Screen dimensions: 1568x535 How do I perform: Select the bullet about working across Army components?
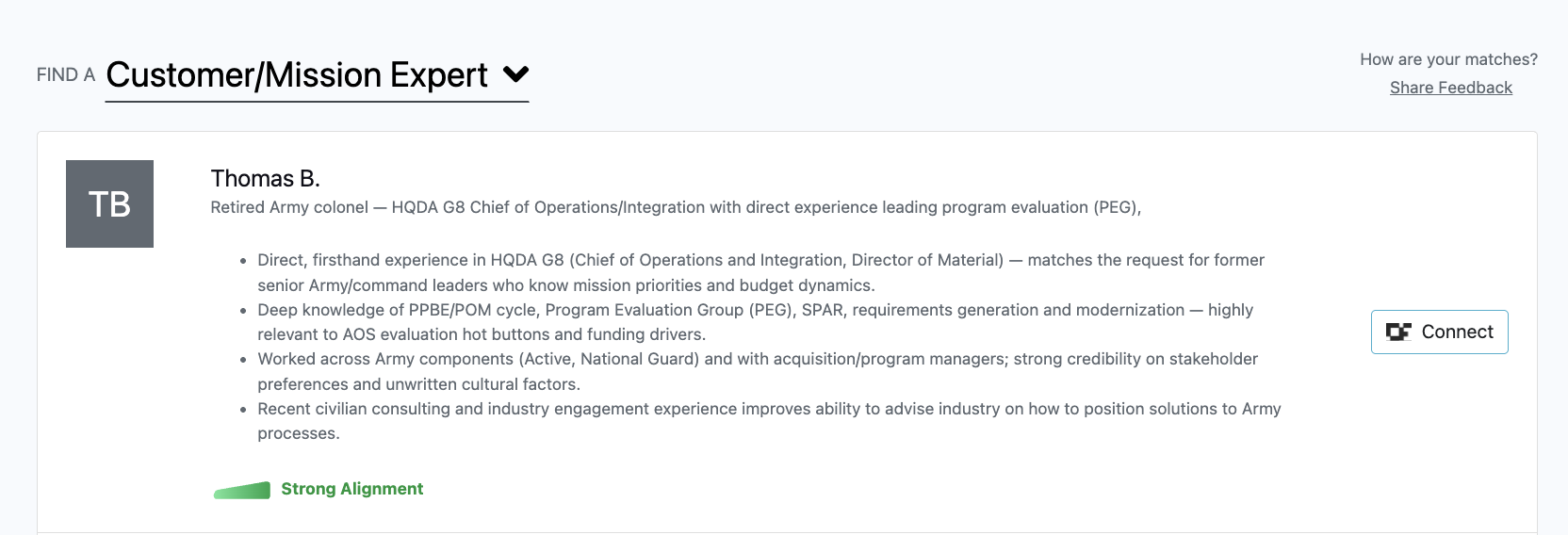(758, 371)
